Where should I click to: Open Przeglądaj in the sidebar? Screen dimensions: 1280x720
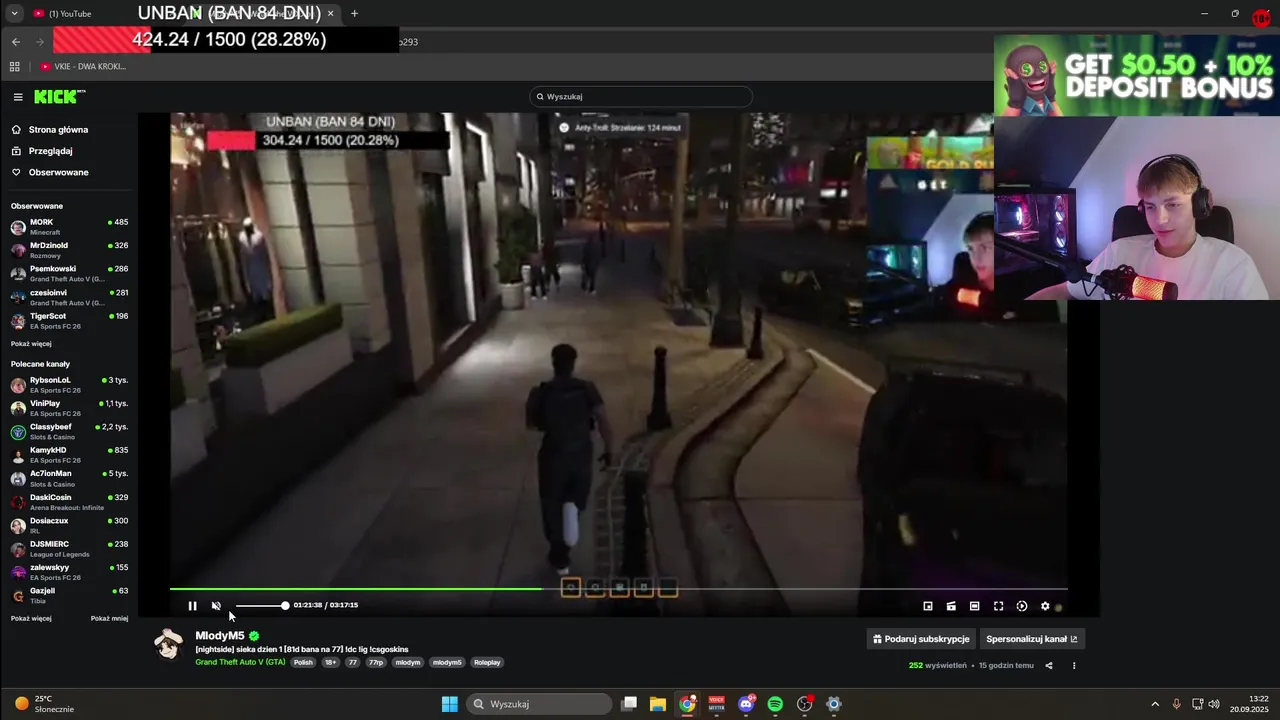click(x=50, y=151)
